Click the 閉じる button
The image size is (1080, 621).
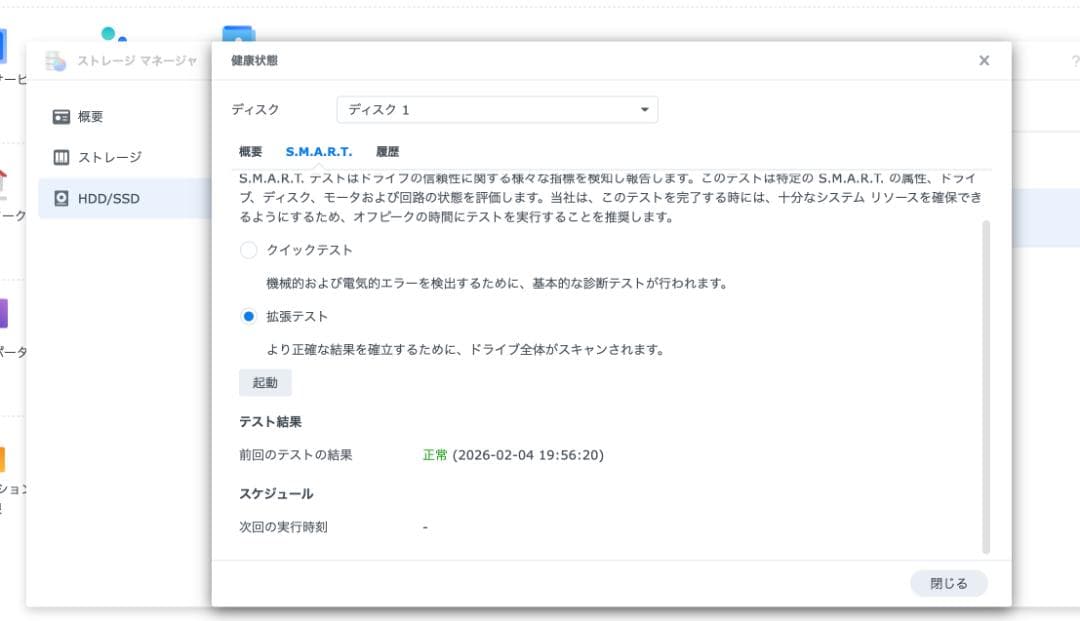(x=948, y=583)
